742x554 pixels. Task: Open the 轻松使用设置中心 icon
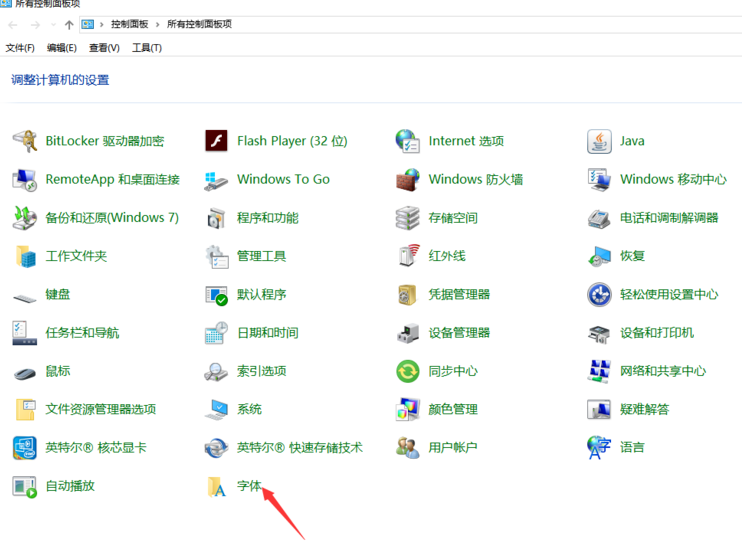(599, 295)
